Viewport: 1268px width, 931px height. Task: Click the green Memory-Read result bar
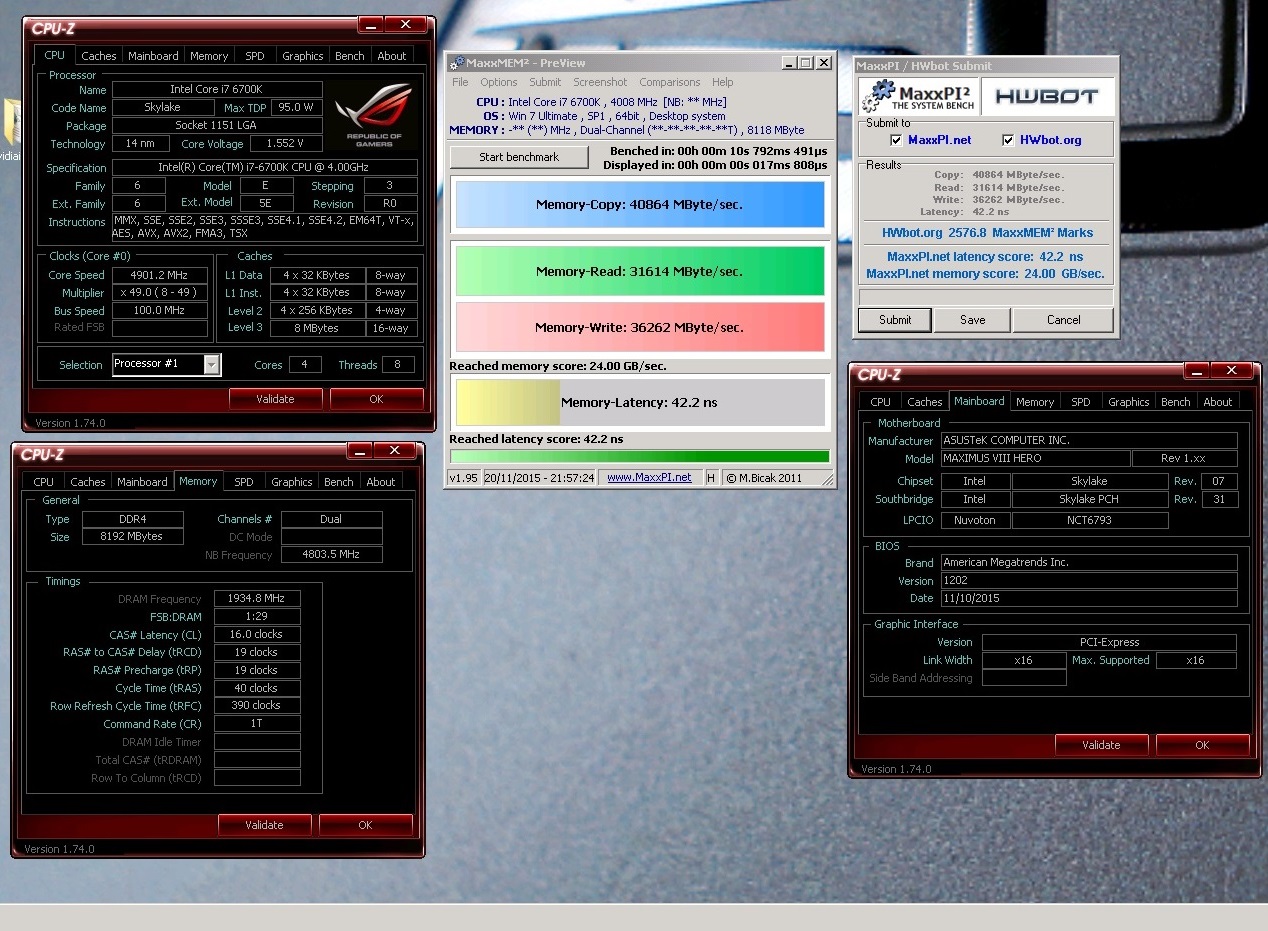tap(640, 271)
